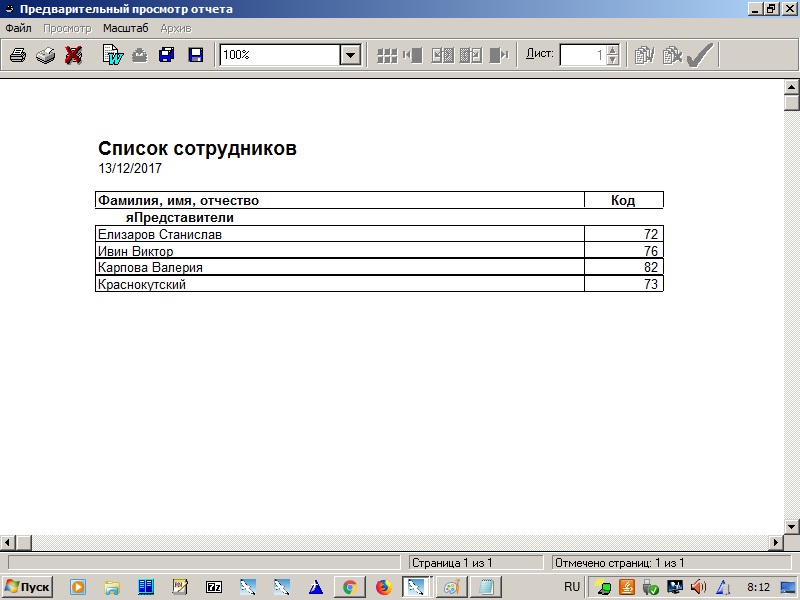Open the Файл menu

coord(19,28)
